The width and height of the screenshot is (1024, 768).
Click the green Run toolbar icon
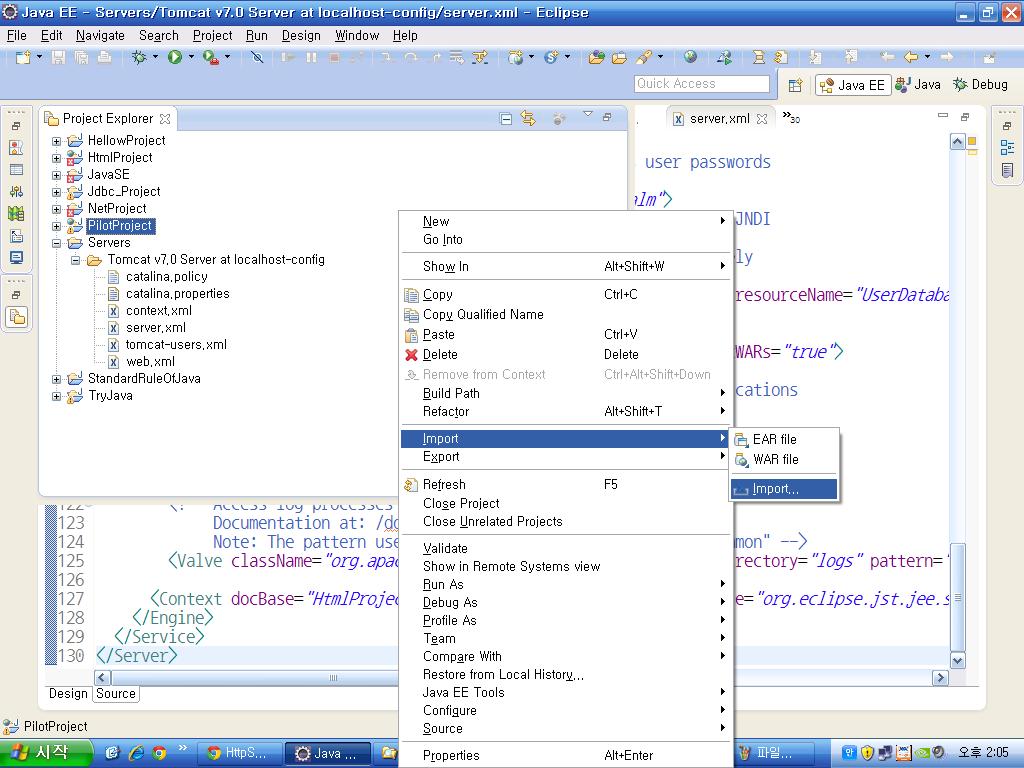(x=174, y=57)
